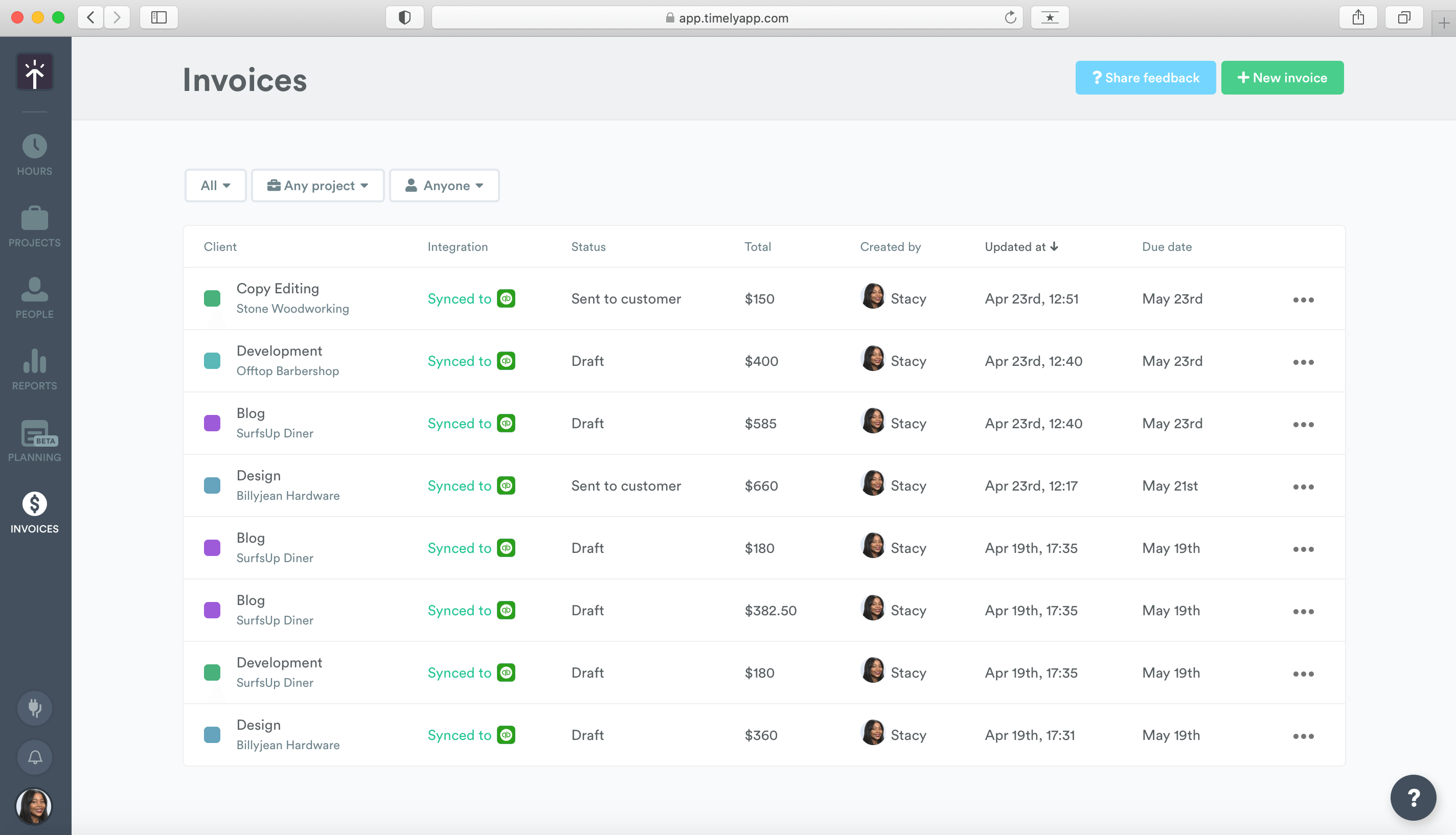Open the People section icon
Image resolution: width=1456 pixels, height=835 pixels.
point(34,290)
